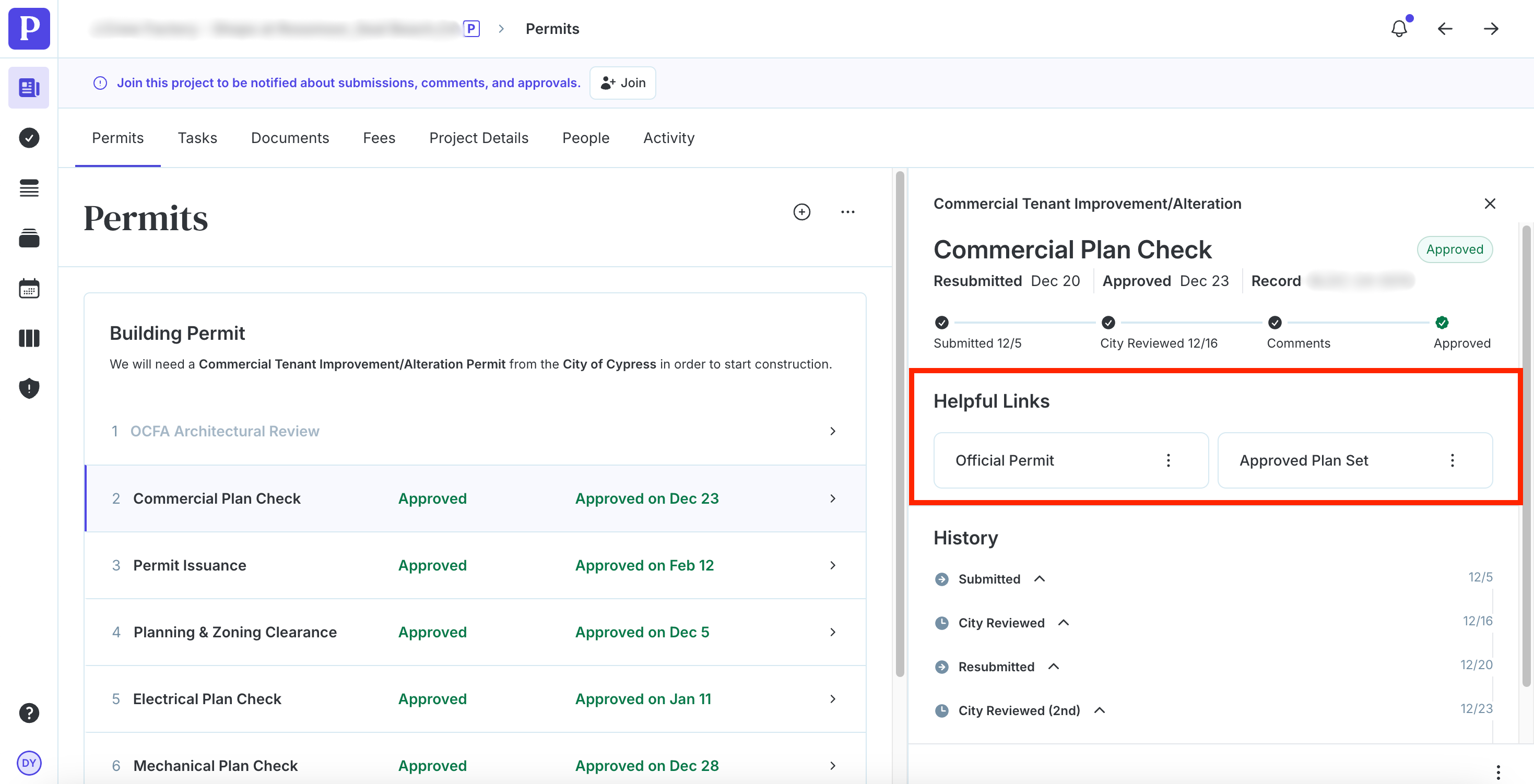The image size is (1534, 784).
Task: Click the add permit plus circle icon
Action: click(801, 212)
